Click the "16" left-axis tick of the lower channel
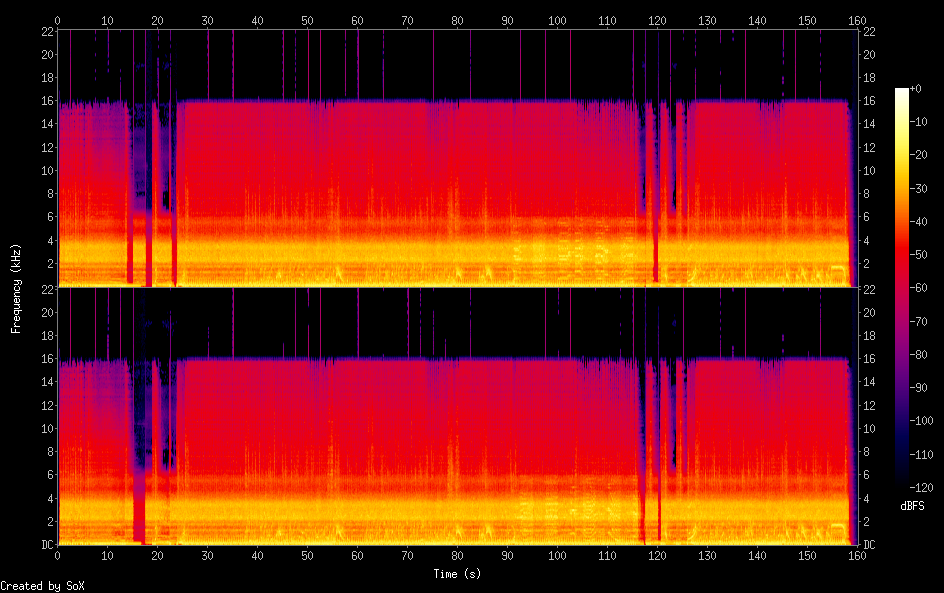The image size is (944, 593). point(47,359)
